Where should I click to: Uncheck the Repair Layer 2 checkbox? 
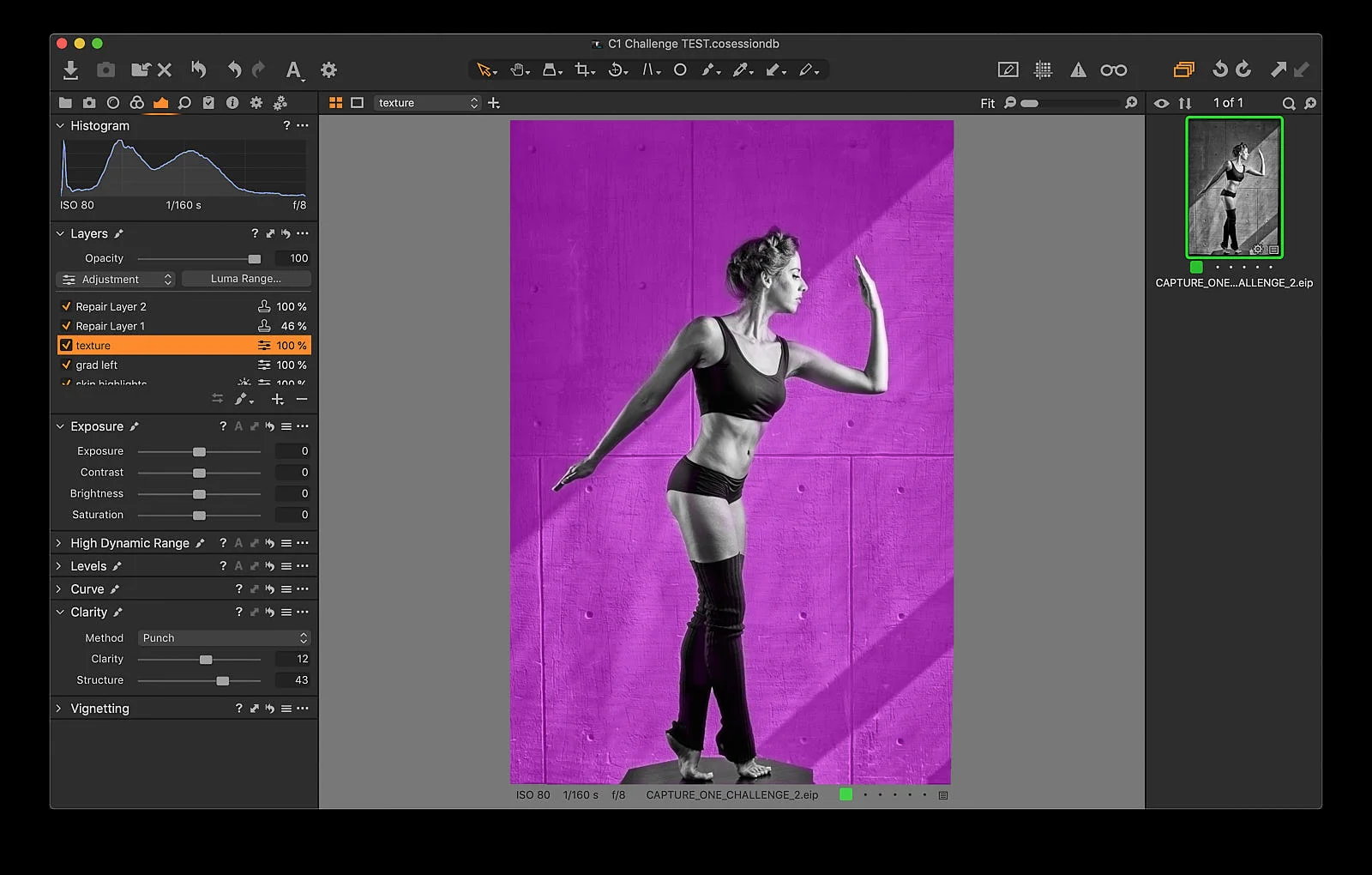[x=66, y=306]
